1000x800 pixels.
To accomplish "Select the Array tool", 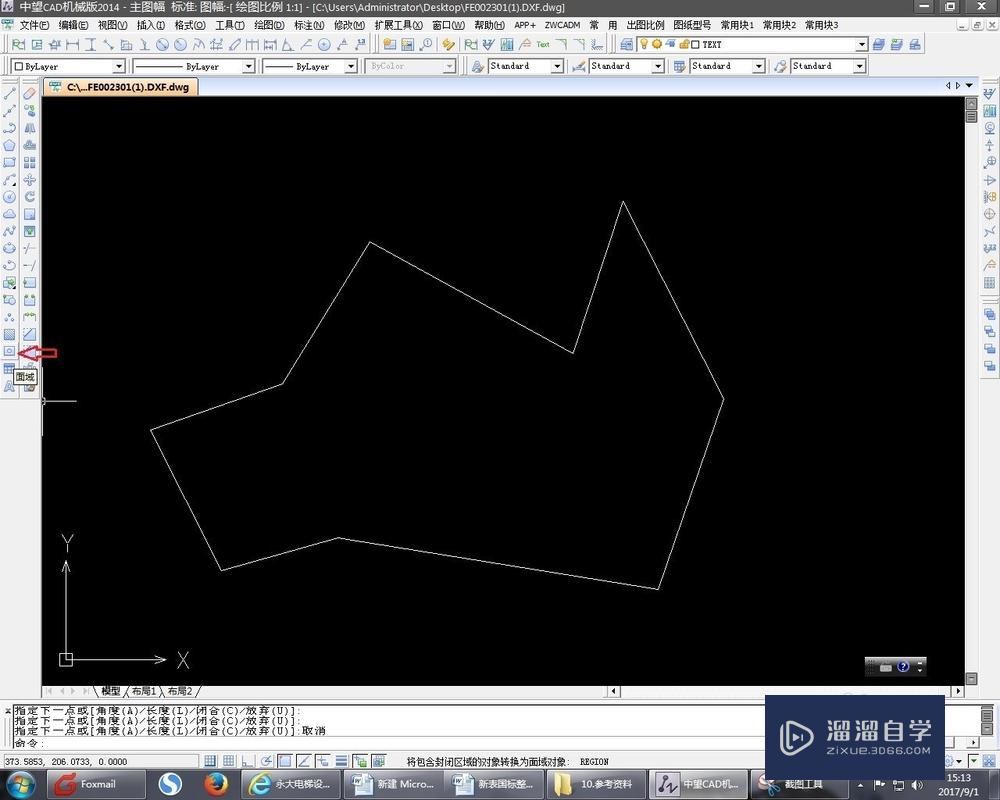I will pos(29,162).
